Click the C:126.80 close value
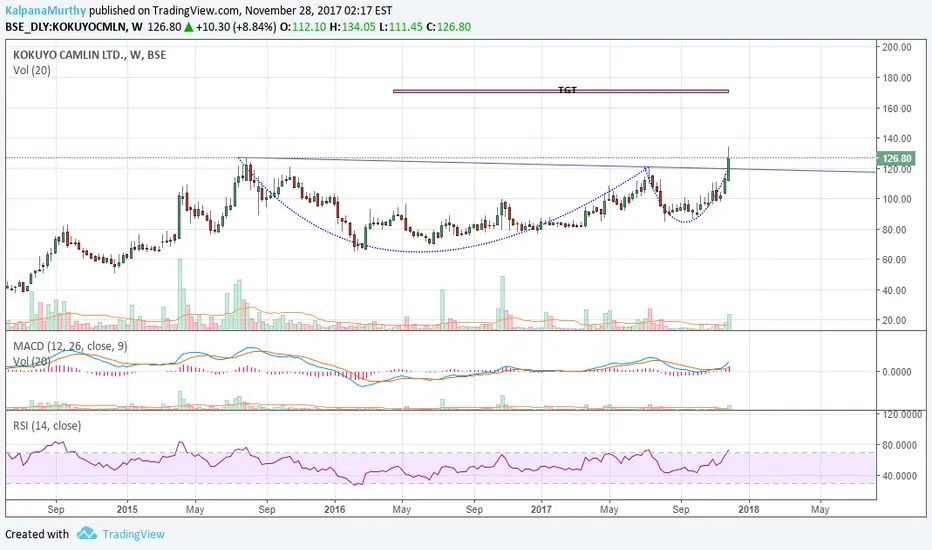This screenshot has width=932, height=550. 449,27
